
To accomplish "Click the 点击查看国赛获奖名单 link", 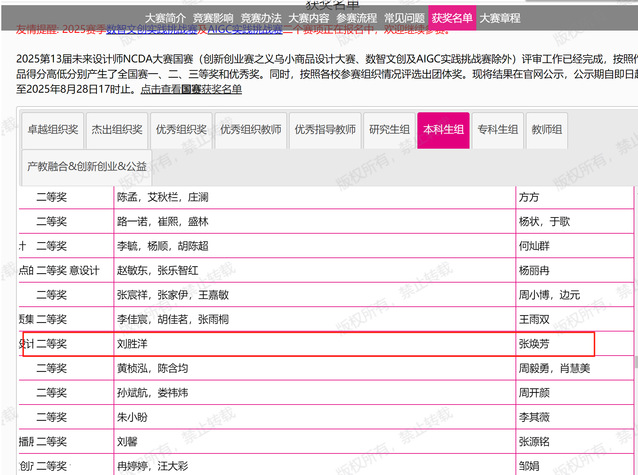I will tap(190, 89).
